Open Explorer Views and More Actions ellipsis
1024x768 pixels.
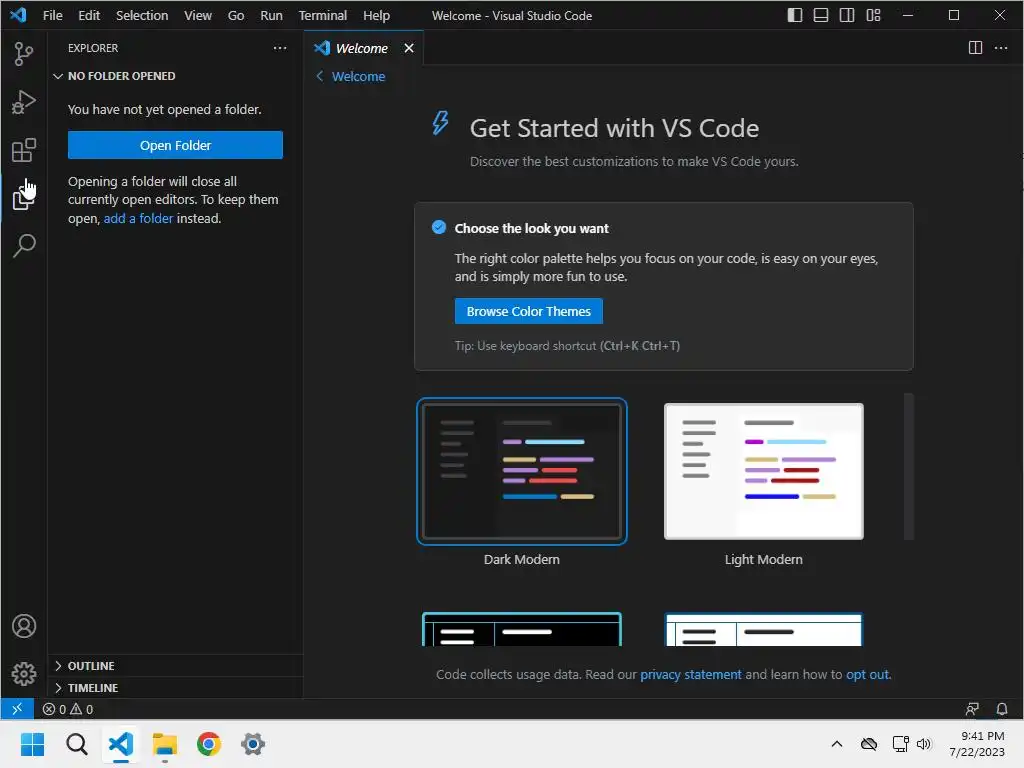(x=280, y=48)
